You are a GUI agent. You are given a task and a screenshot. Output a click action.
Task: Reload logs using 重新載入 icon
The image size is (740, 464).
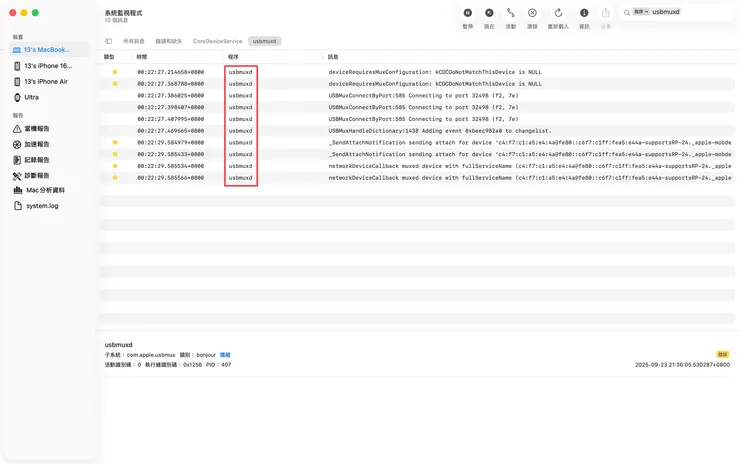click(x=558, y=13)
